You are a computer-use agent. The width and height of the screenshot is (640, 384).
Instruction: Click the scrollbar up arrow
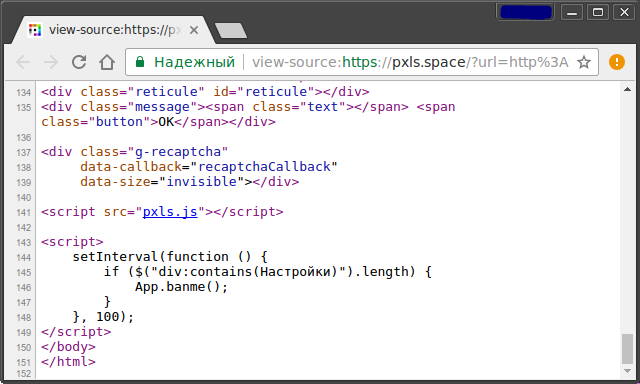click(x=627, y=89)
